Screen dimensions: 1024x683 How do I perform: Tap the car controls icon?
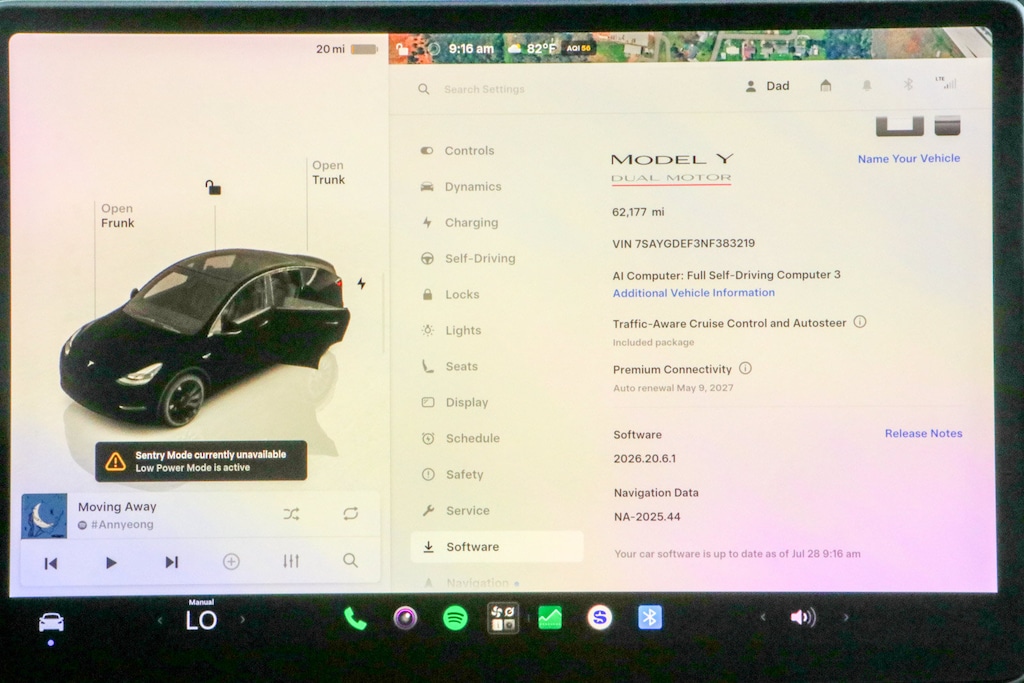point(51,622)
